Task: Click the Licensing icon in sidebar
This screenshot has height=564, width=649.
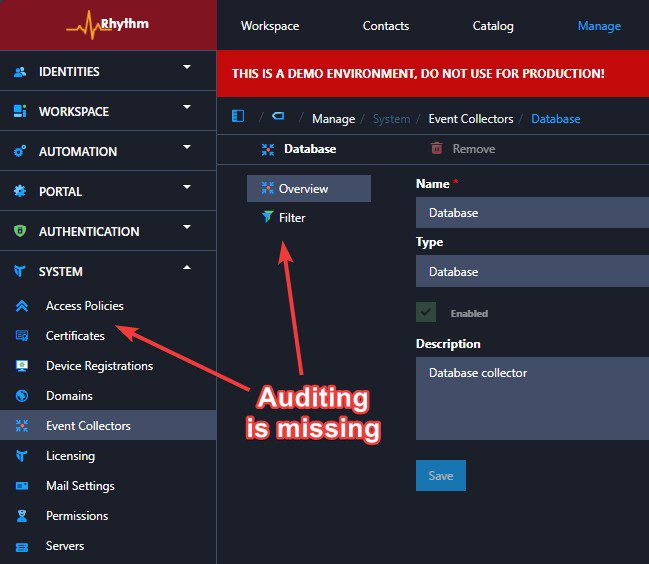Action: 21,456
